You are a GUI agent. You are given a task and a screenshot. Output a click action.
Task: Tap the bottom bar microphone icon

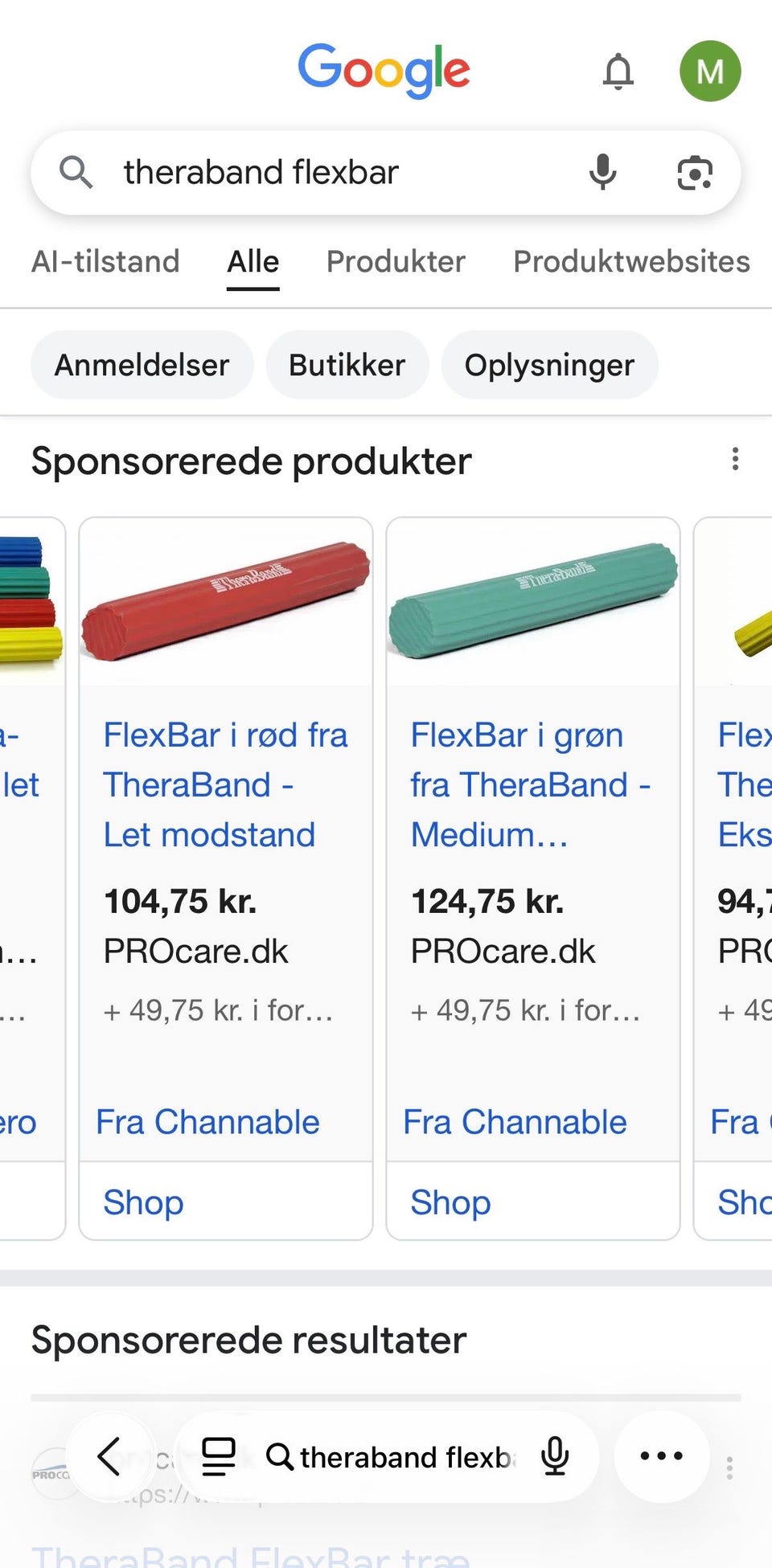555,1455
